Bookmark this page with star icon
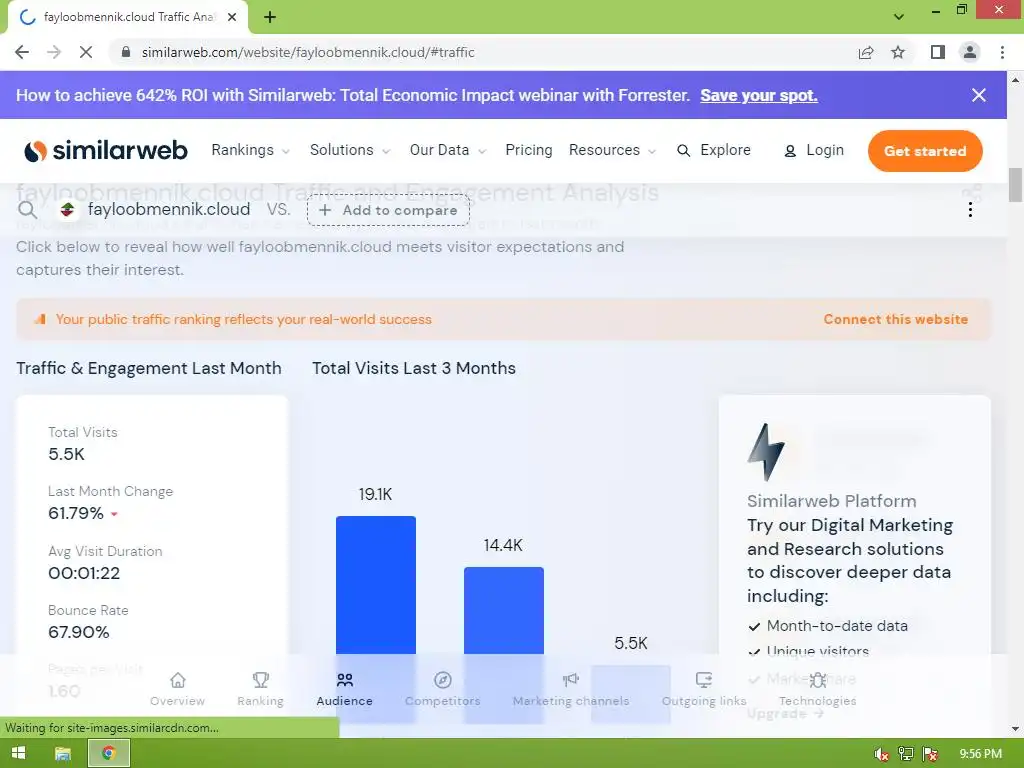Viewport: 1024px width, 768px height. click(x=898, y=52)
